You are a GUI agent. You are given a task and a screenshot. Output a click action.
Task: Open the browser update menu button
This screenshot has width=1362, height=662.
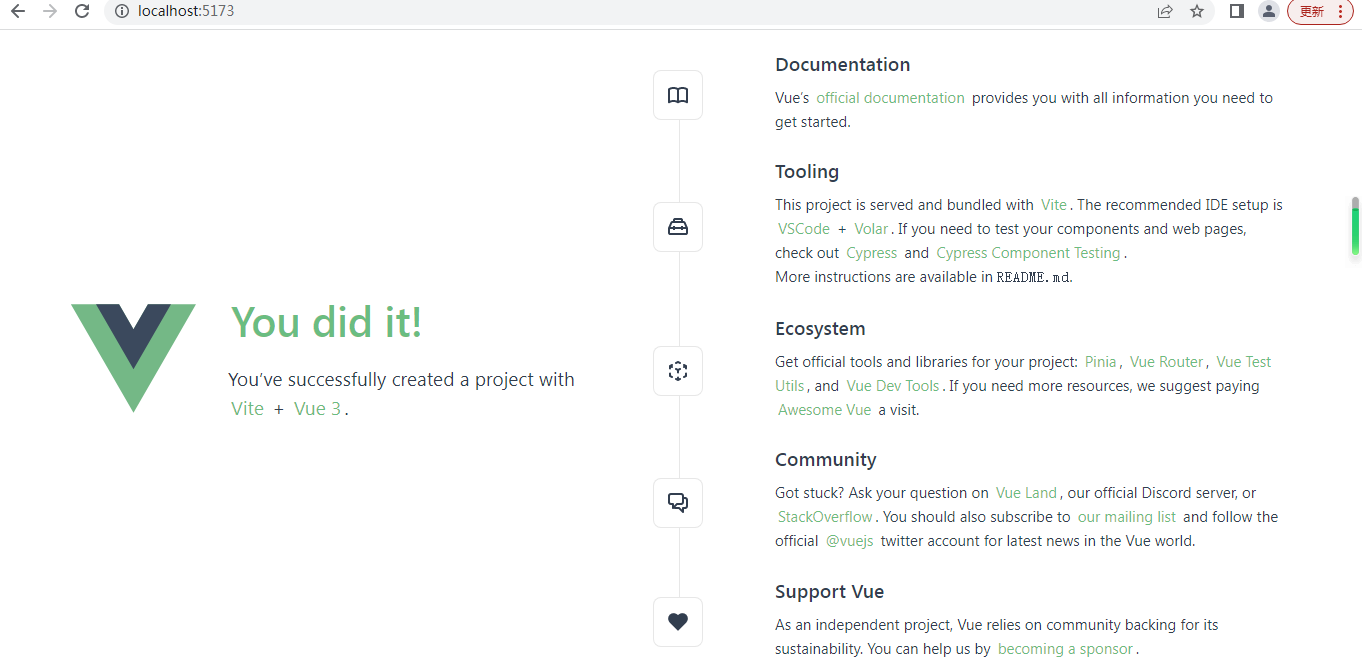pyautogui.click(x=1320, y=11)
